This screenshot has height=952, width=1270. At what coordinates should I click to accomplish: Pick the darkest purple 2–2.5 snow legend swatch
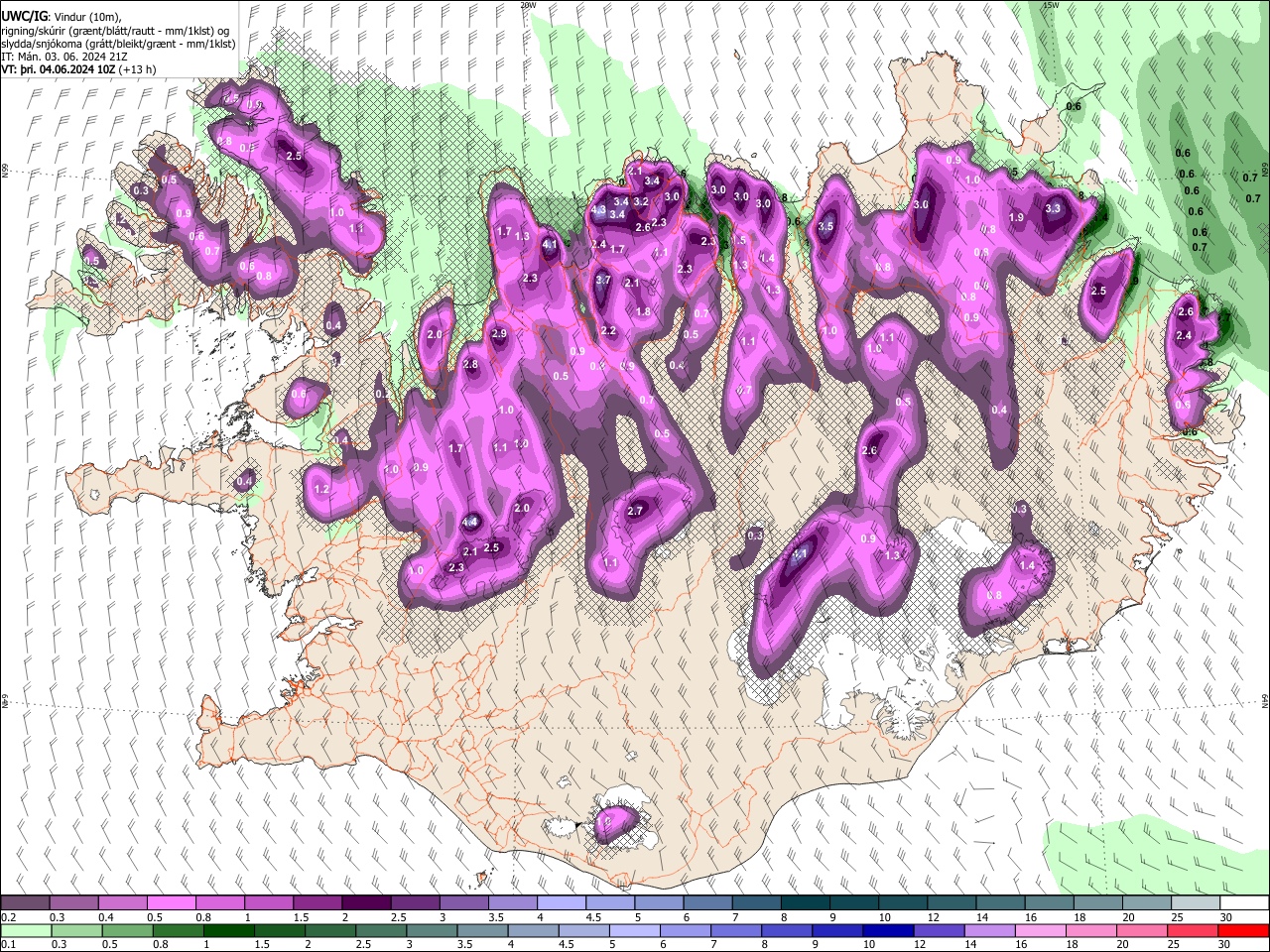[365, 903]
